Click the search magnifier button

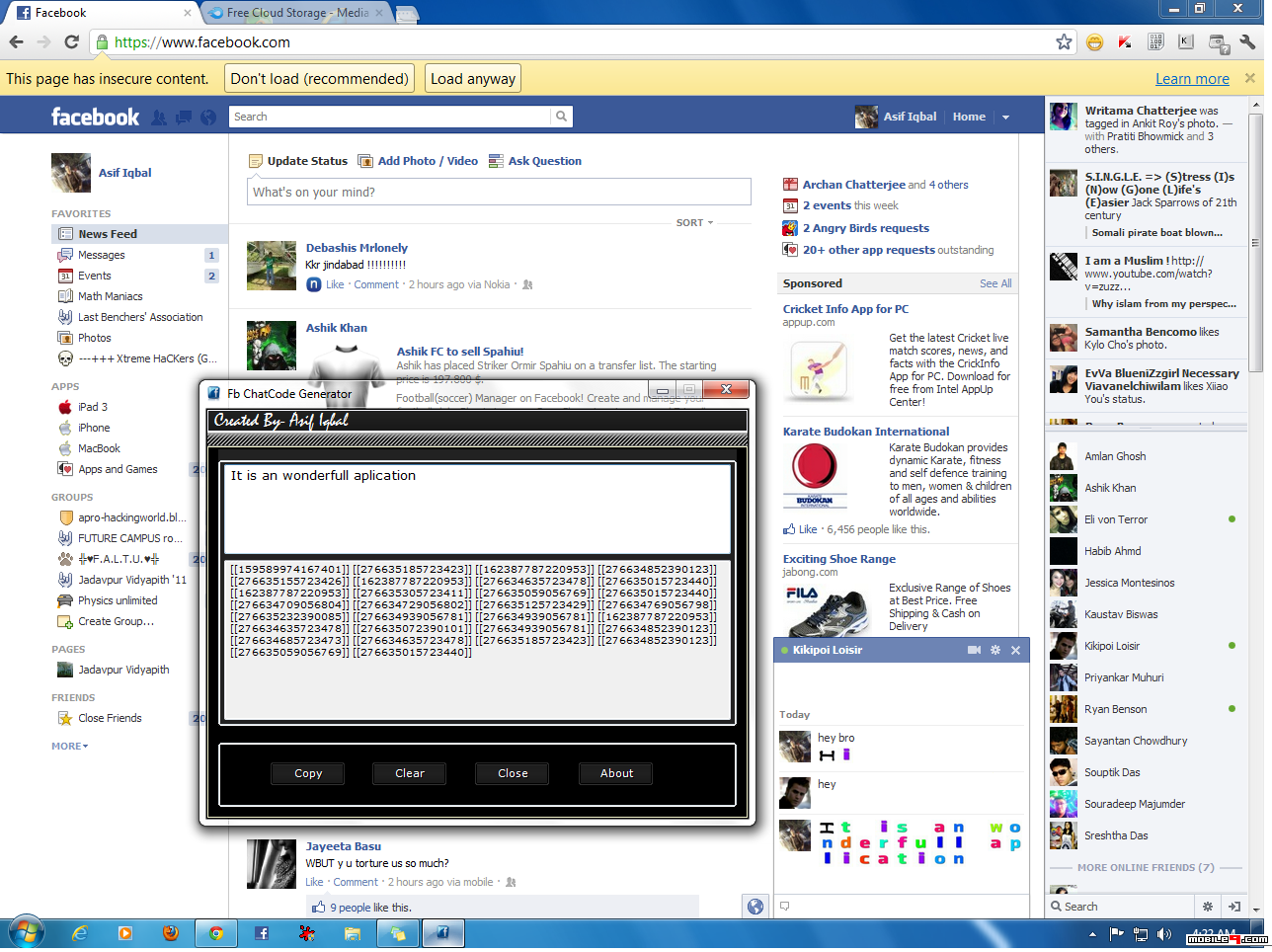click(x=561, y=117)
